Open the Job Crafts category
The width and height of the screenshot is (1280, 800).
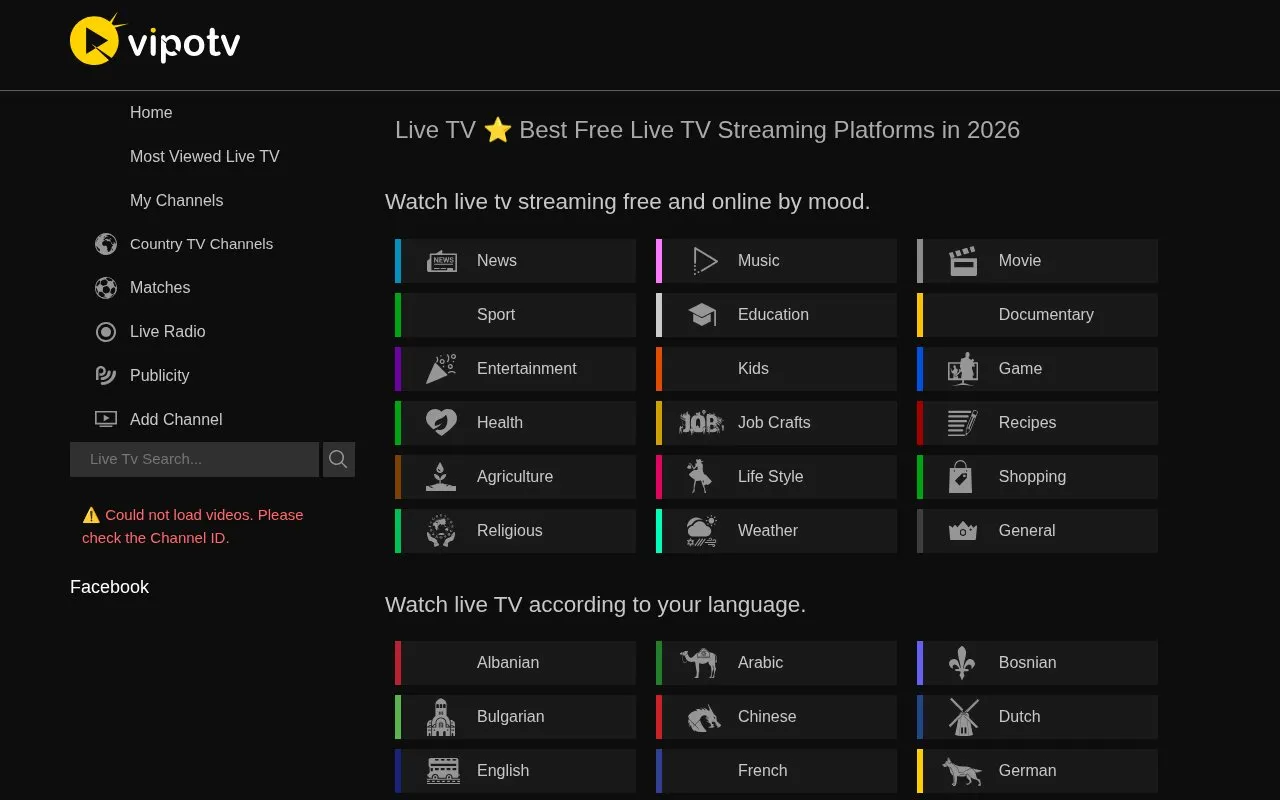point(777,423)
